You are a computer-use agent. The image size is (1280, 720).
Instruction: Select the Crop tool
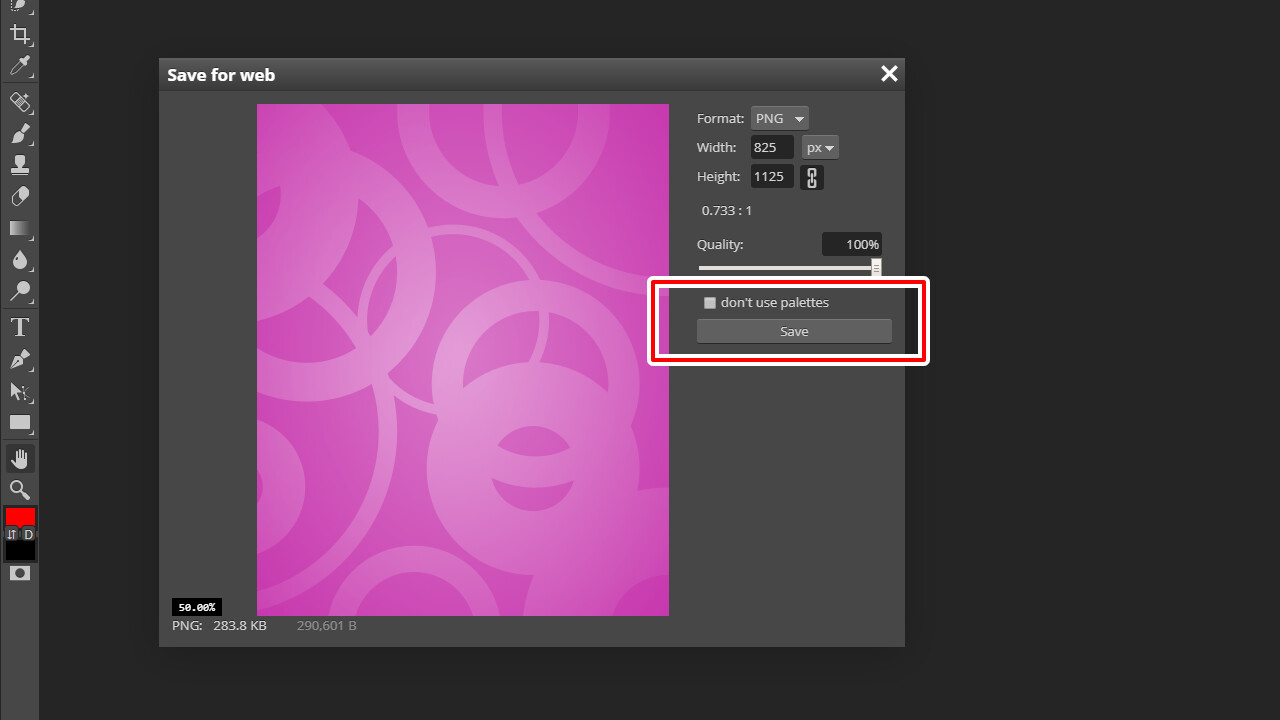coord(19,35)
